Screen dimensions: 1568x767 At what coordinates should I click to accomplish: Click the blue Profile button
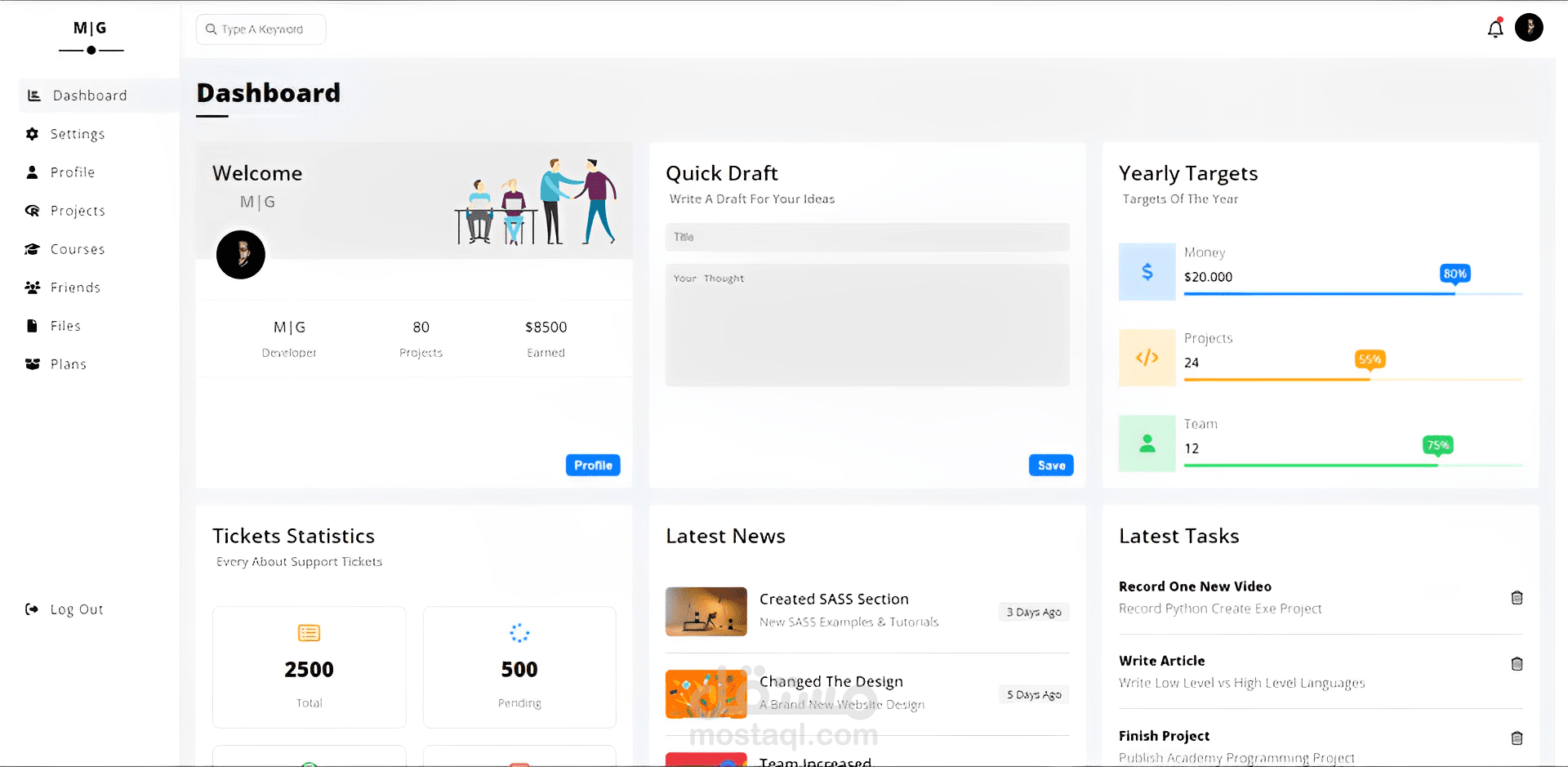[593, 465]
